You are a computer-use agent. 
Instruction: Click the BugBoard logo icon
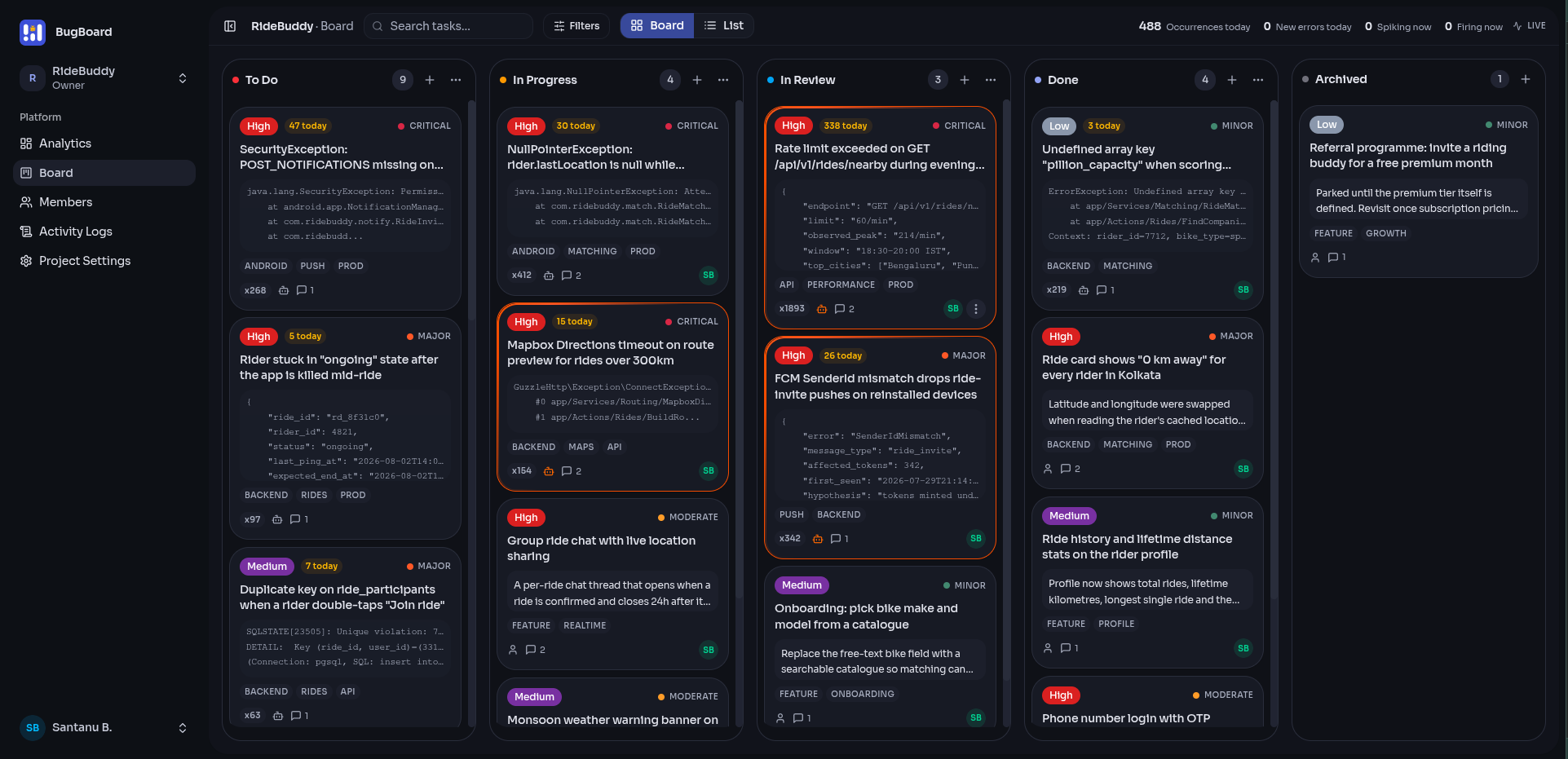pos(33,32)
